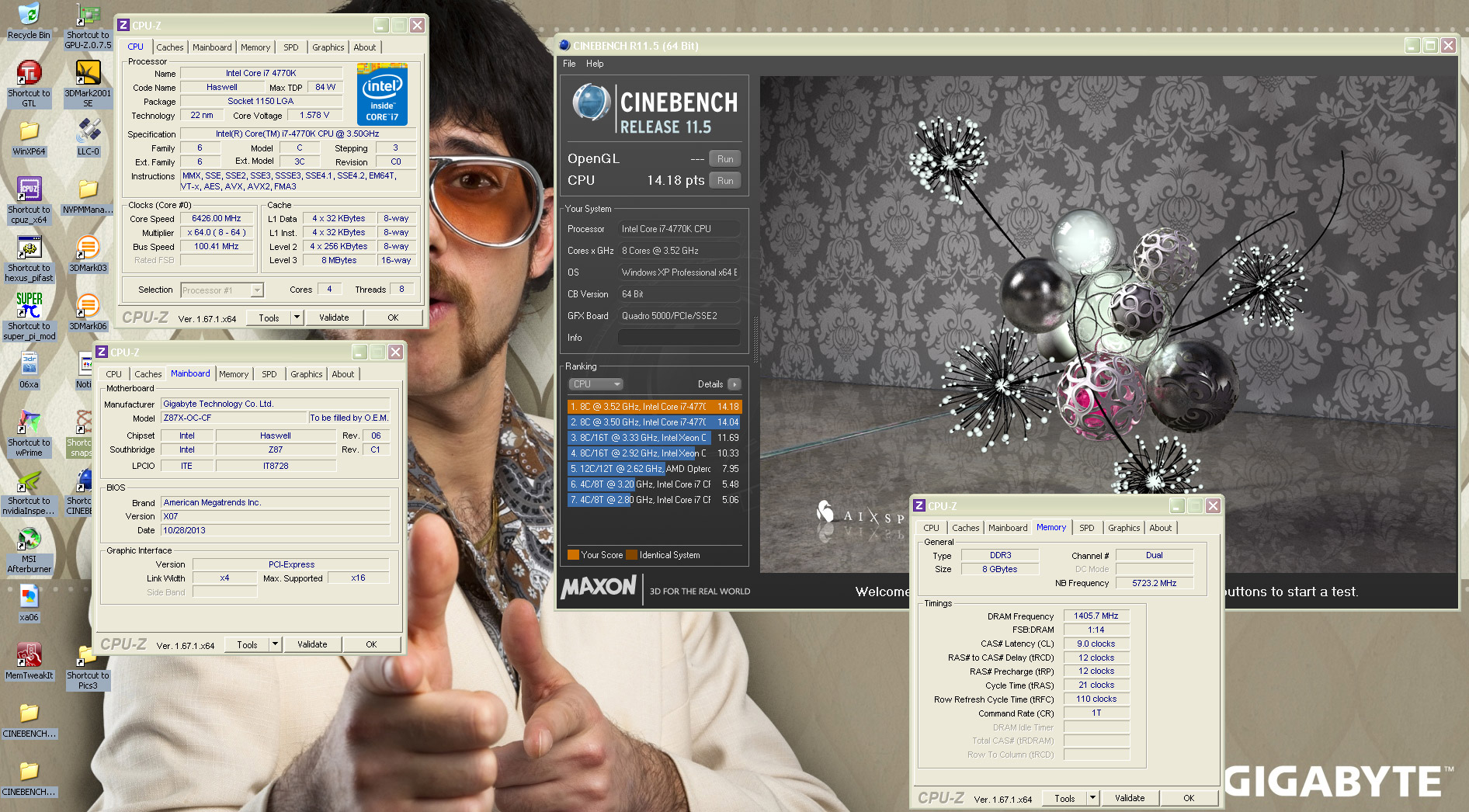This screenshot has width=1469, height=812.
Task: Select ranking row "7. 4C/8T @ 2.80 GHz"
Action: [655, 500]
